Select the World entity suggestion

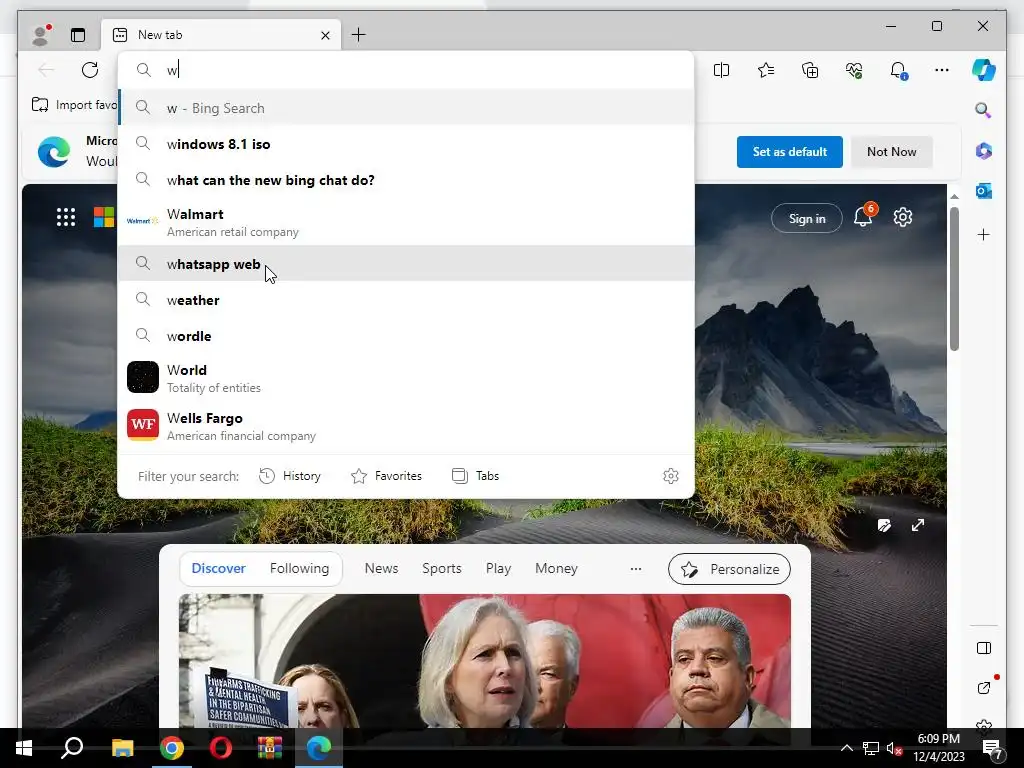tap(406, 377)
